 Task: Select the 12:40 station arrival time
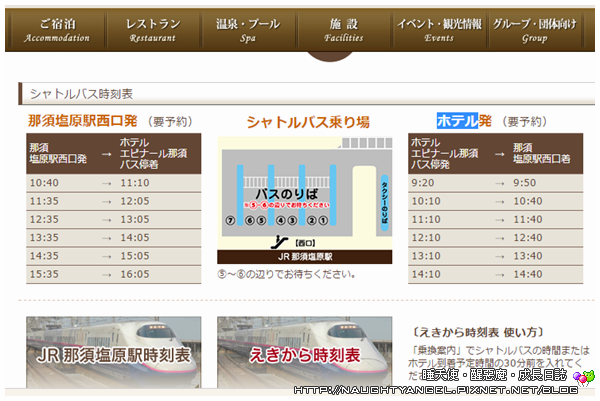coord(528,238)
